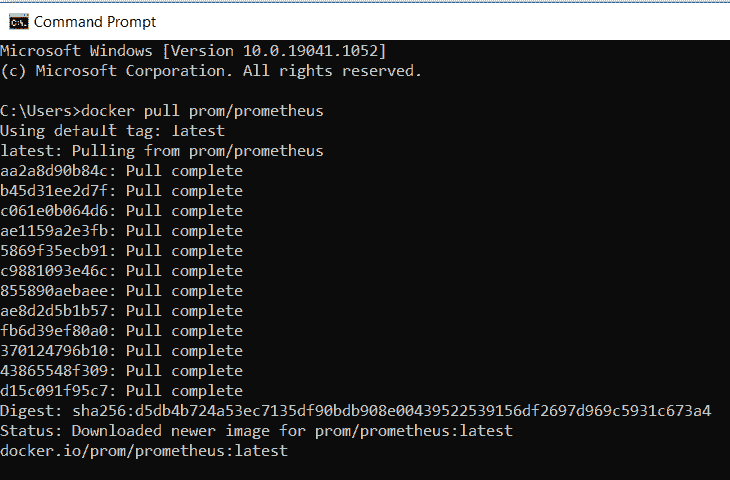Click the Microsoft Corporation copyright line
Viewport: 730px width, 480px height.
pos(211,71)
